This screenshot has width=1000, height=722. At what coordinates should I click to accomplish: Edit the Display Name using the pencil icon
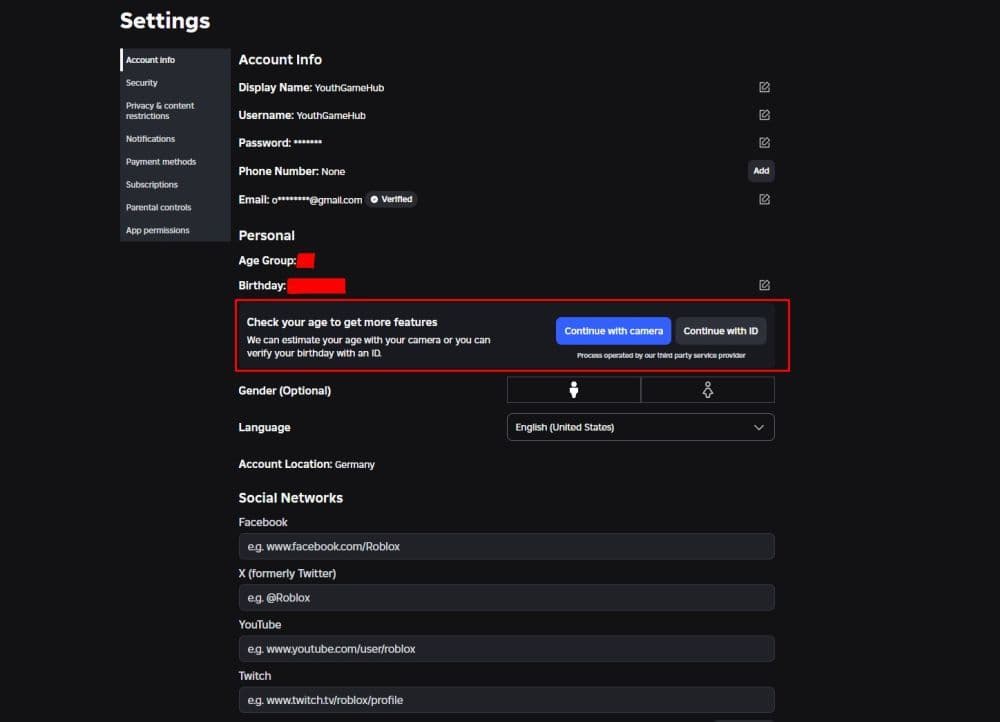(763, 87)
